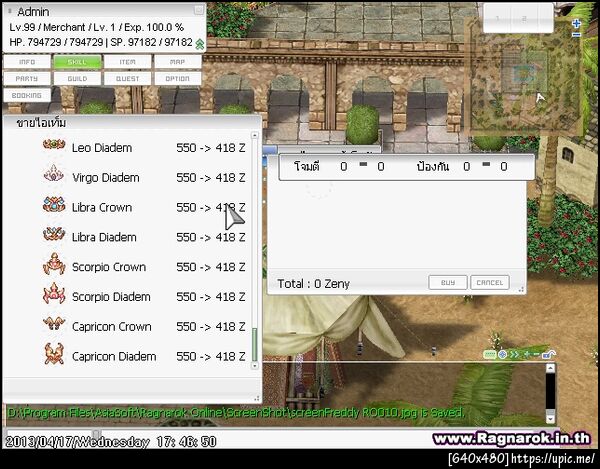Click the keyboard-shaped icon above chat window

490,355
